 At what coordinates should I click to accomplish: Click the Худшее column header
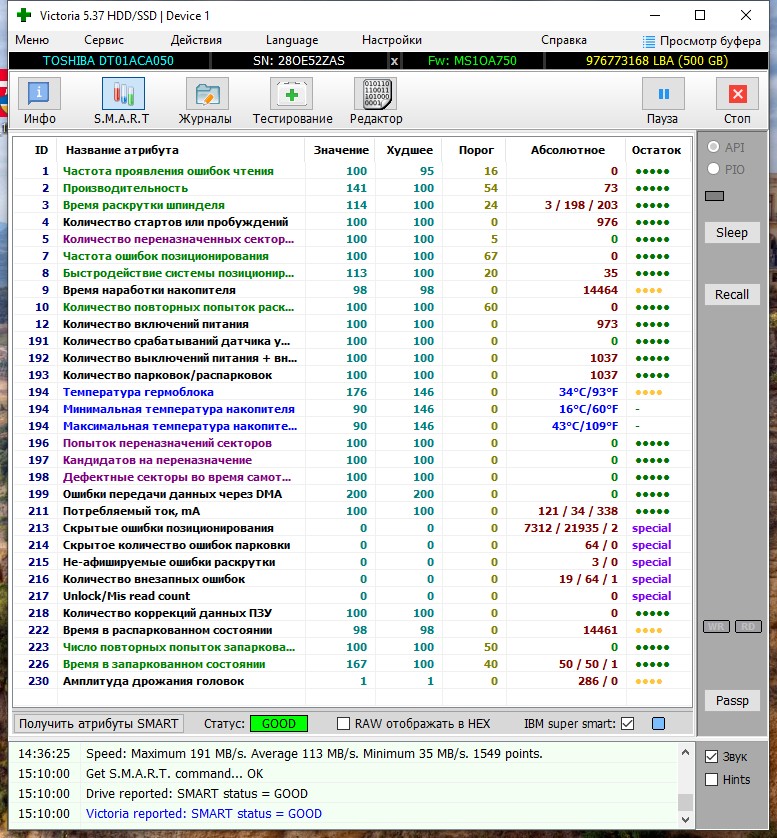[x=409, y=150]
